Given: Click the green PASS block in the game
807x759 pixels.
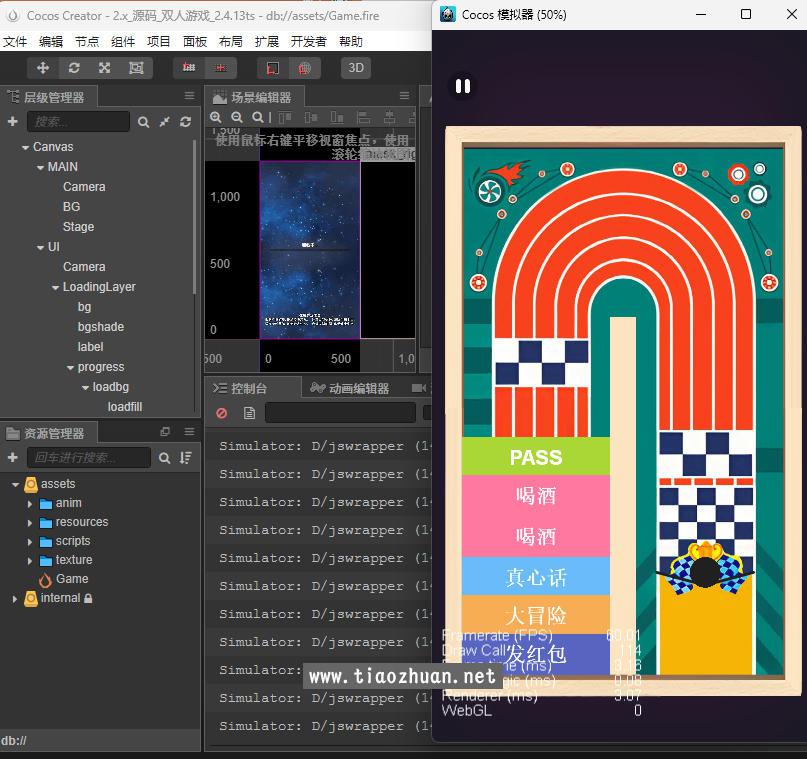Looking at the screenshot, I should 536,457.
